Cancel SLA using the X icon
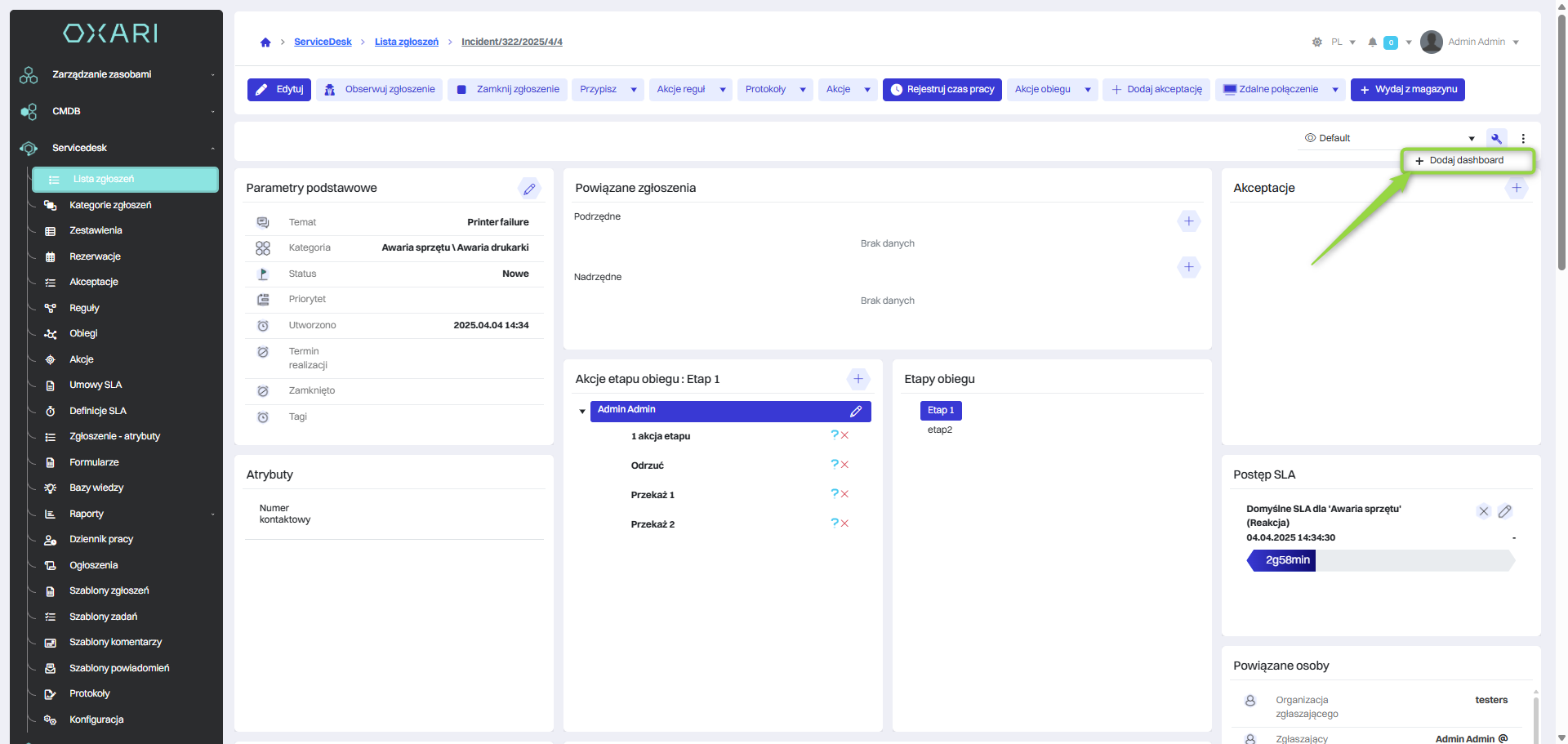The image size is (1568, 744). 1484,511
